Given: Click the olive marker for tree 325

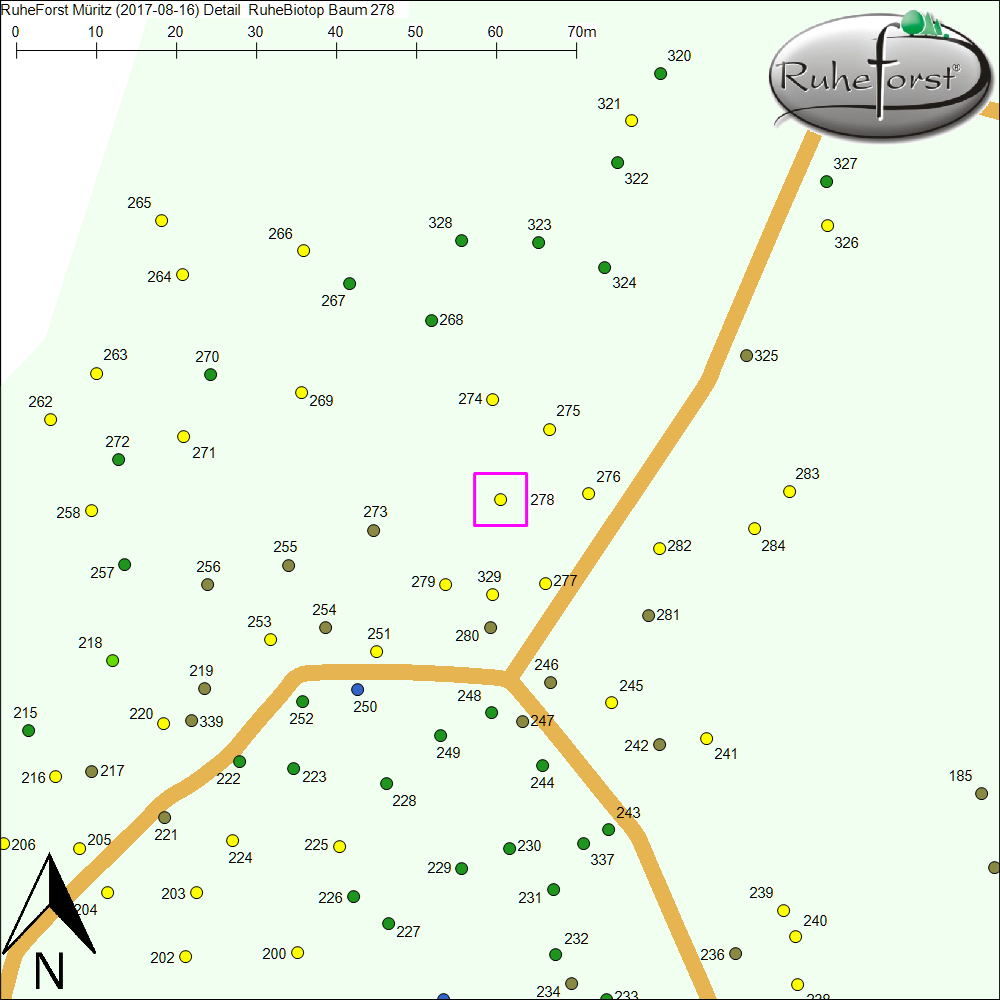Looking at the screenshot, I should click(746, 356).
